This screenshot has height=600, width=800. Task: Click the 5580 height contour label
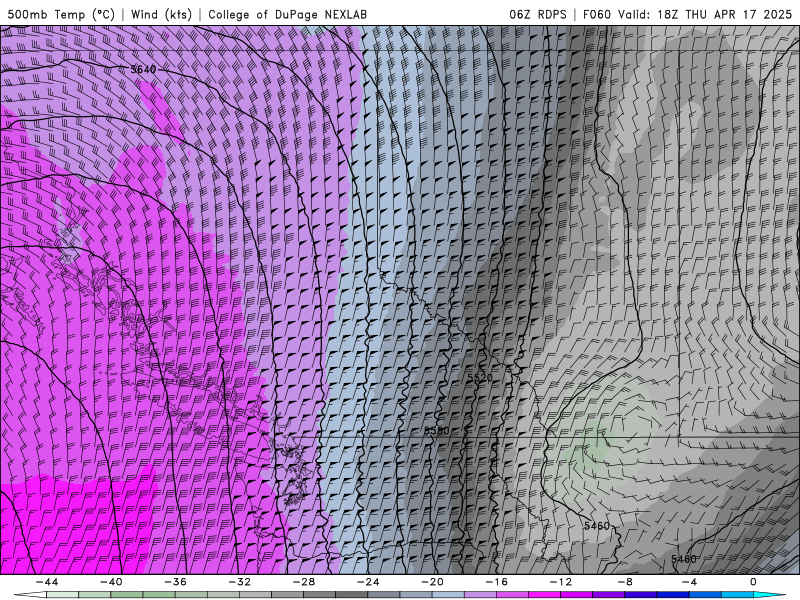pyautogui.click(x=437, y=431)
